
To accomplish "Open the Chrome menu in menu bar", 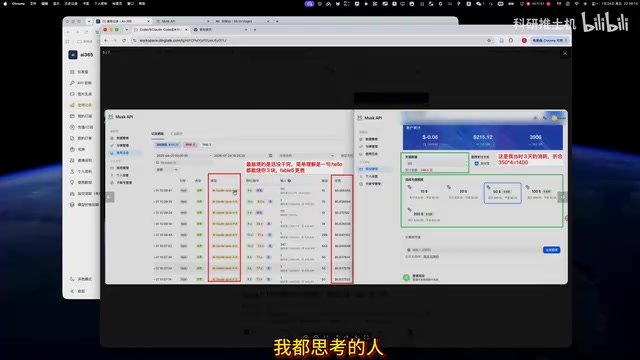I will click(x=18, y=3).
